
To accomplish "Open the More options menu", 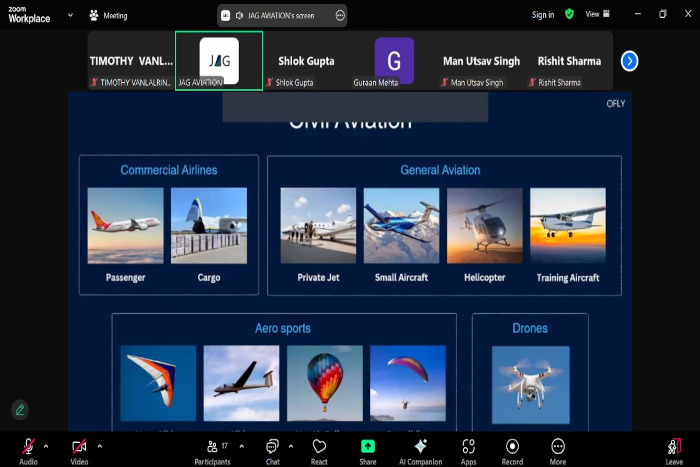I will point(558,447).
